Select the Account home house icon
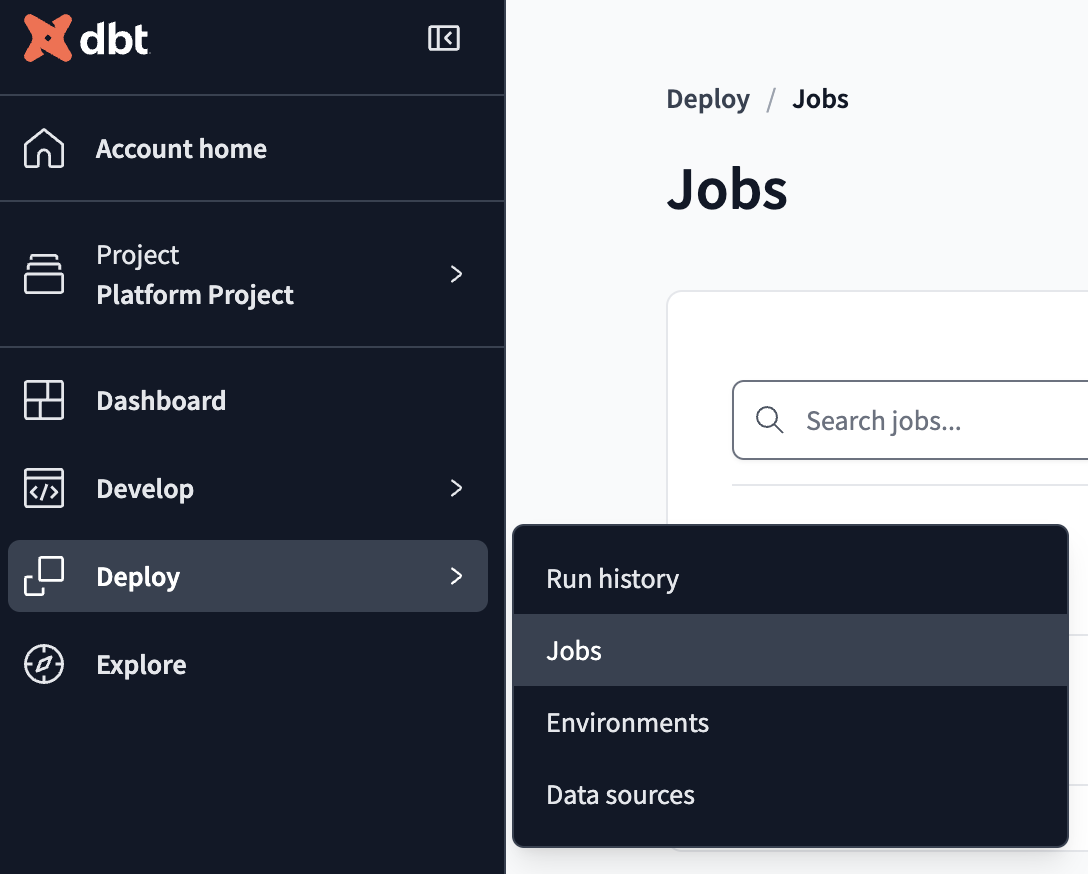This screenshot has height=874, width=1088. [x=44, y=148]
